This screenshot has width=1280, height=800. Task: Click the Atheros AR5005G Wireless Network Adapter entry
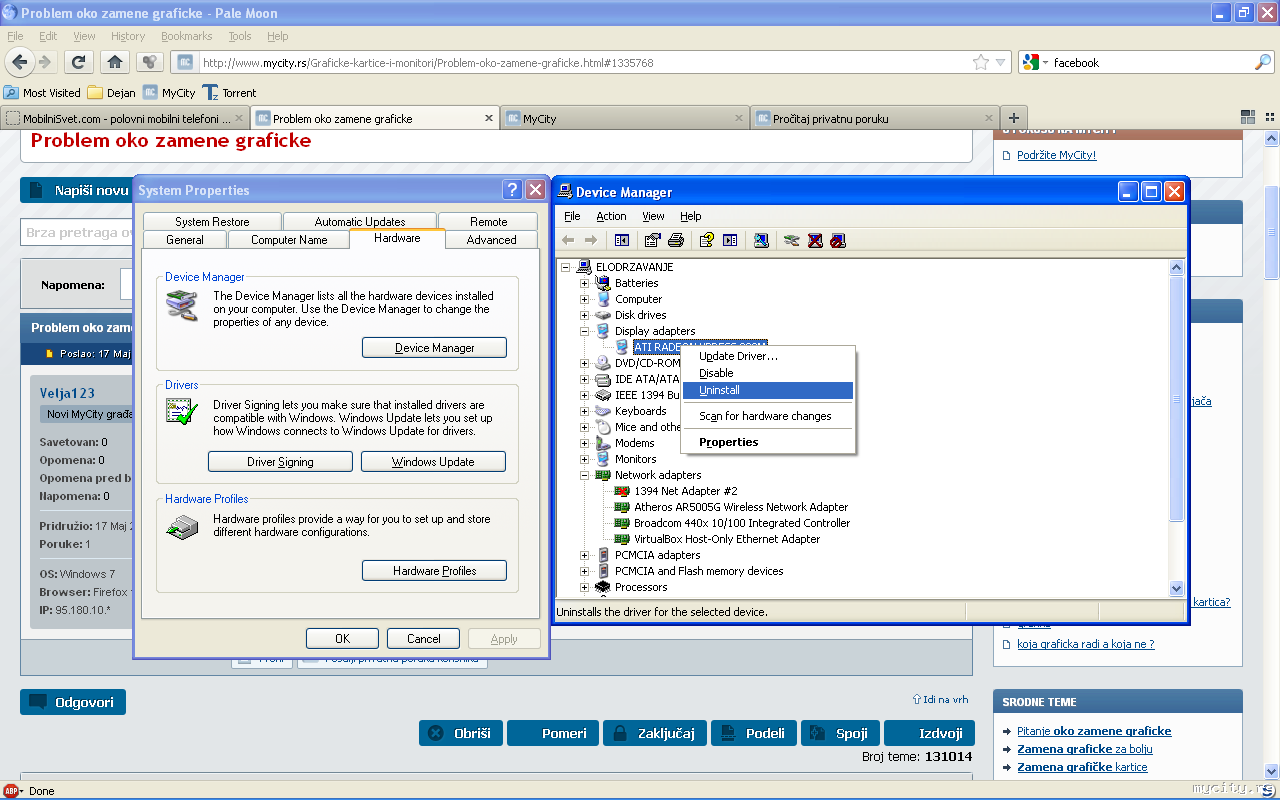pos(741,507)
